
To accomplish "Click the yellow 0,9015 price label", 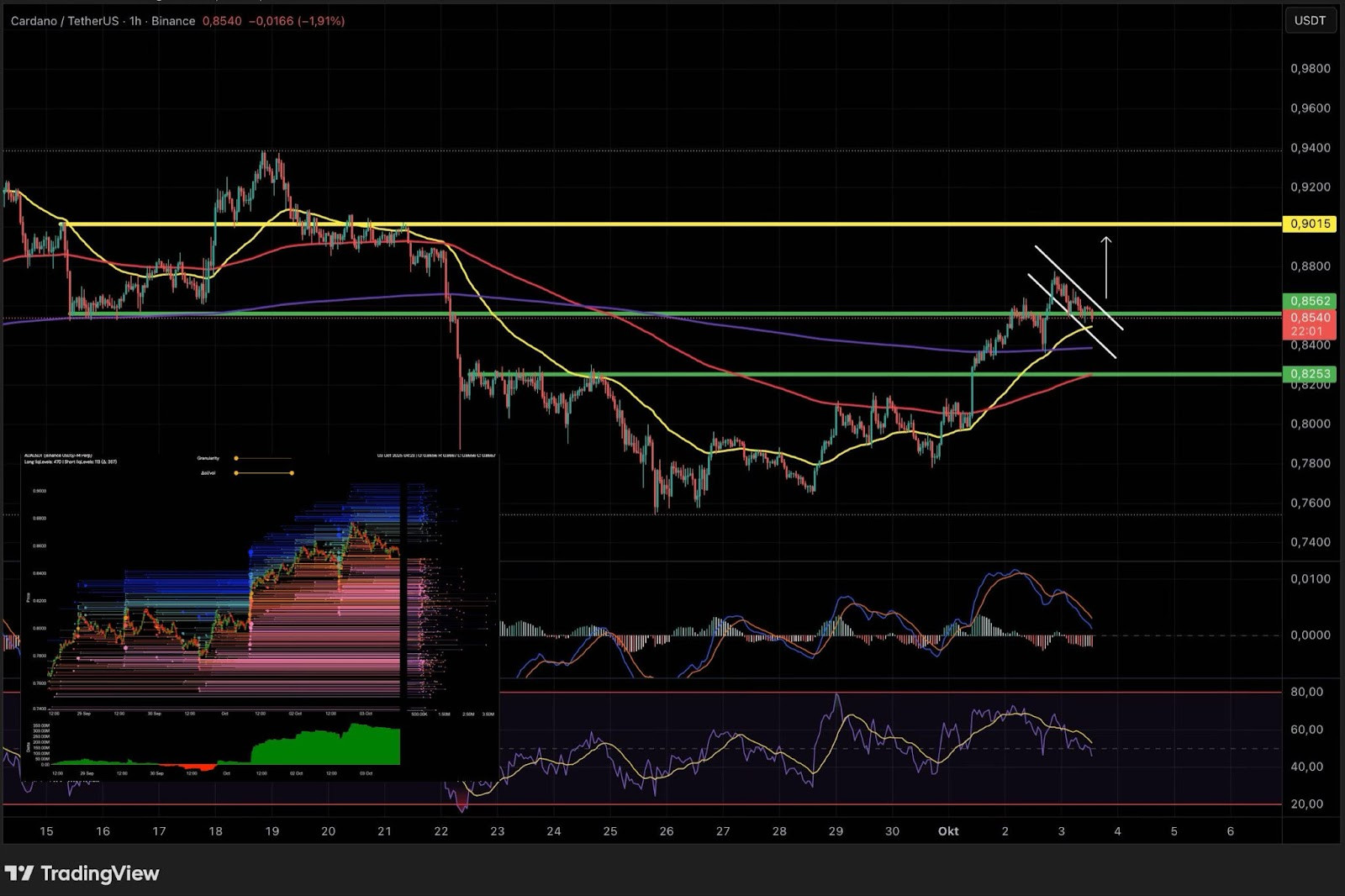I will [1309, 224].
